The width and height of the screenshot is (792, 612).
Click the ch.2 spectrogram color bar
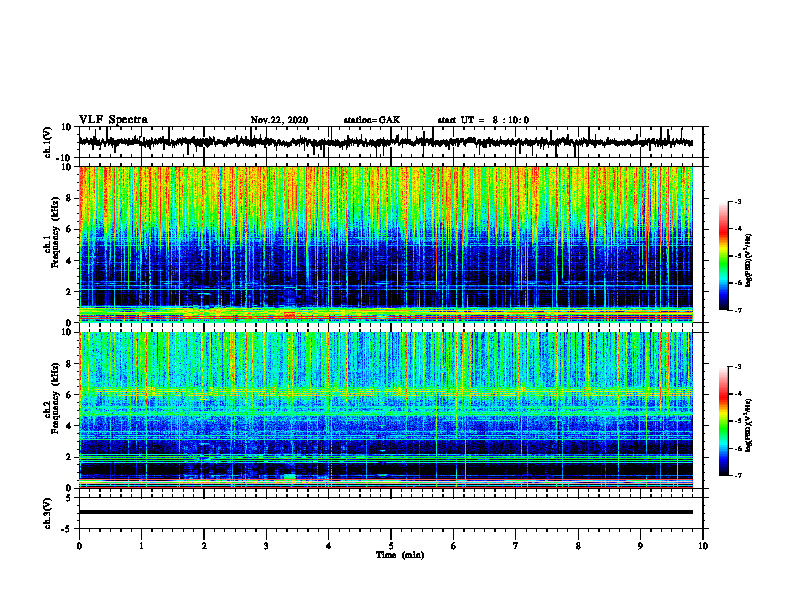(723, 421)
